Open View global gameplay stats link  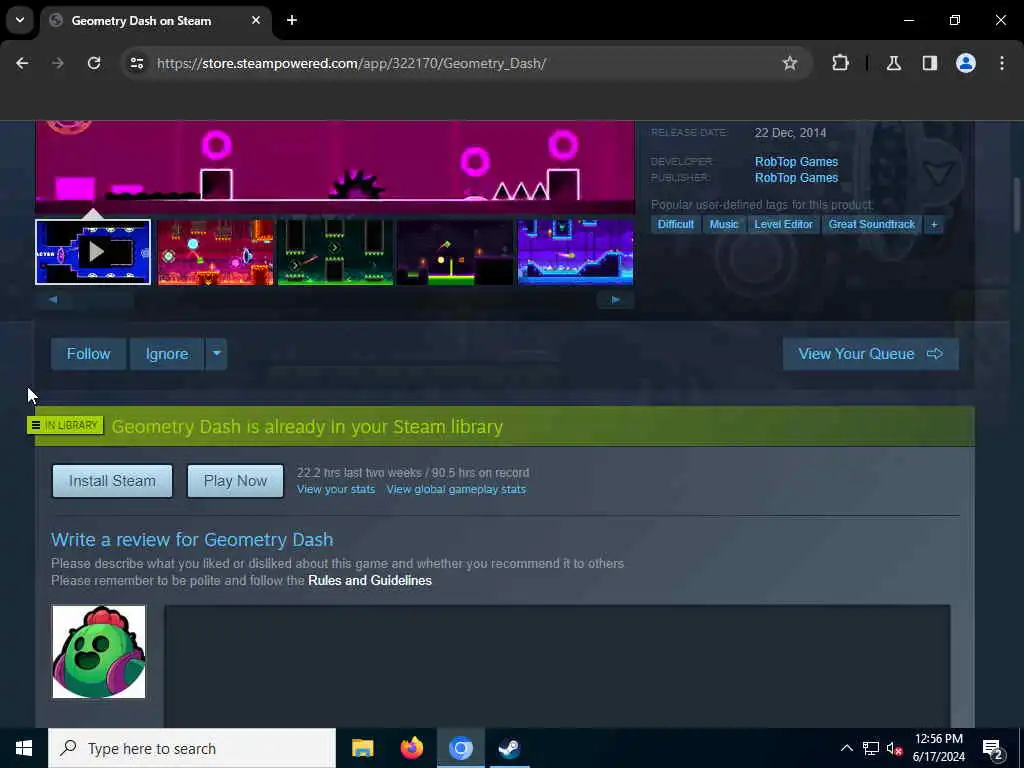point(456,490)
